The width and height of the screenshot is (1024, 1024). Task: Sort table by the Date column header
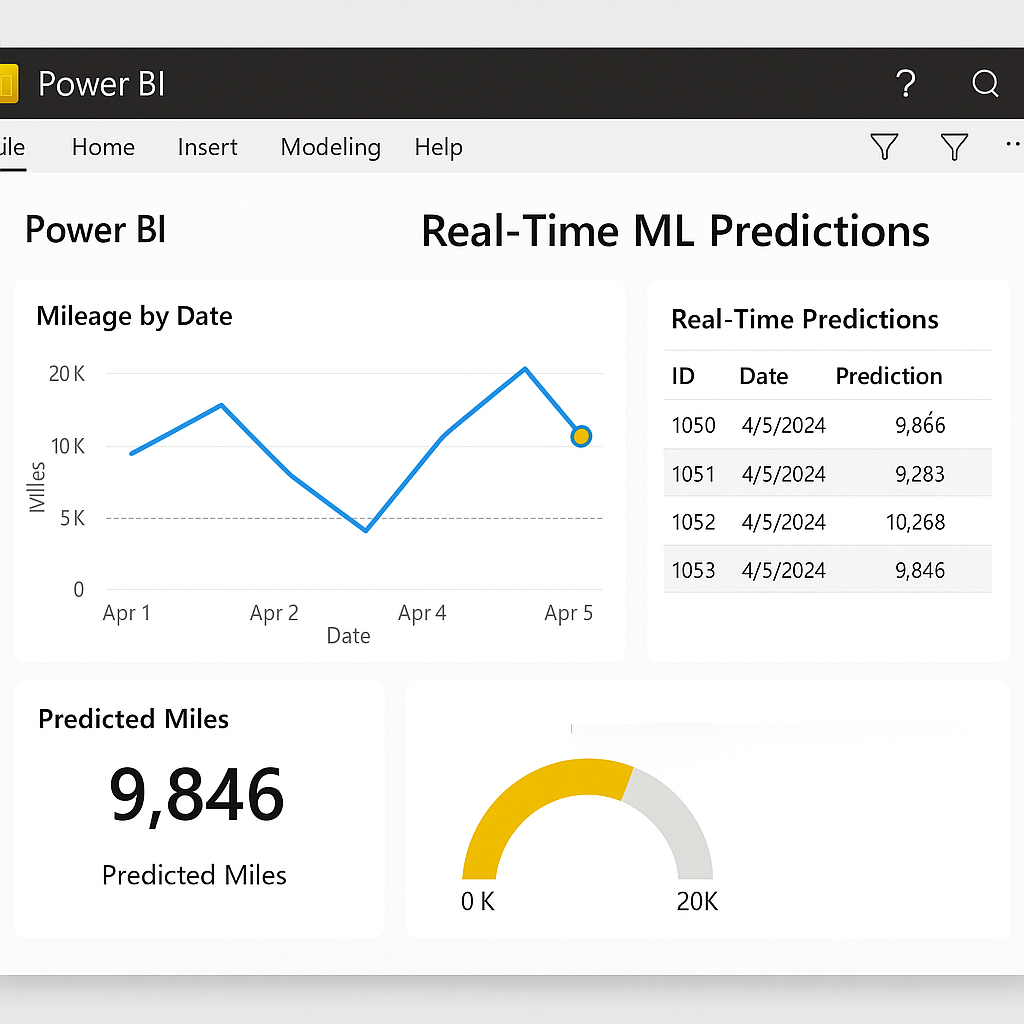[763, 376]
